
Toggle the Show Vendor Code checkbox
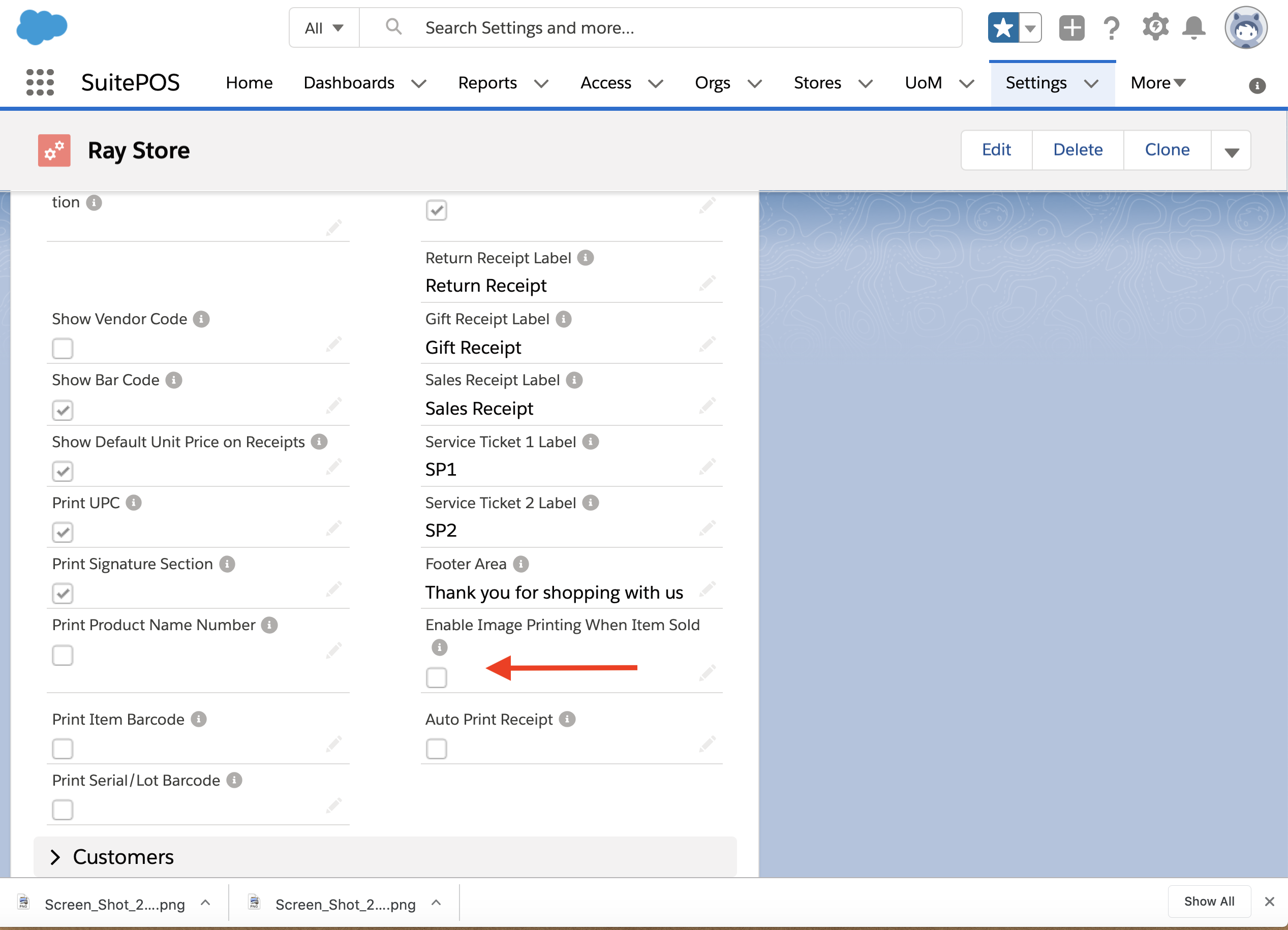click(63, 348)
